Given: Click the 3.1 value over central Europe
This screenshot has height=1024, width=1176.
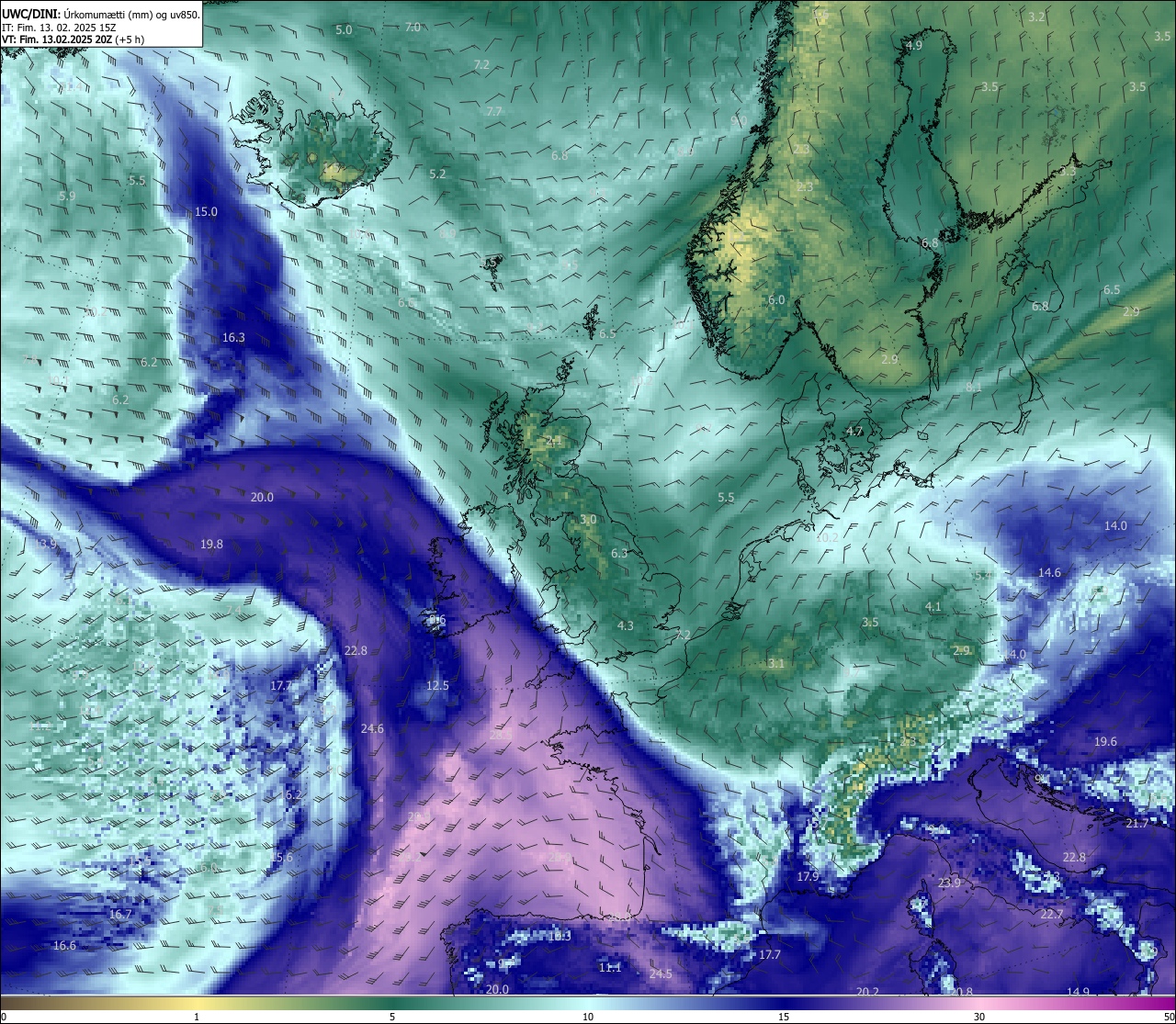Looking at the screenshot, I should tap(776, 664).
